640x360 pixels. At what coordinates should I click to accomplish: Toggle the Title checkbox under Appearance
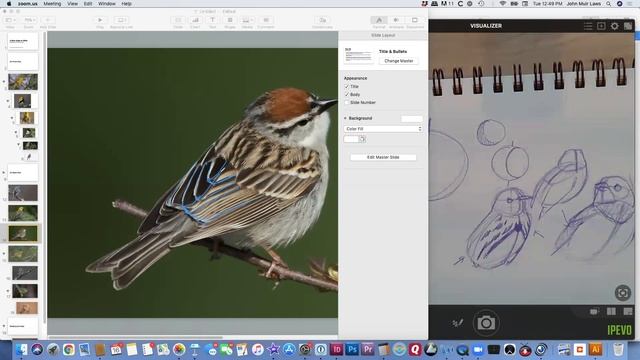[x=347, y=87]
